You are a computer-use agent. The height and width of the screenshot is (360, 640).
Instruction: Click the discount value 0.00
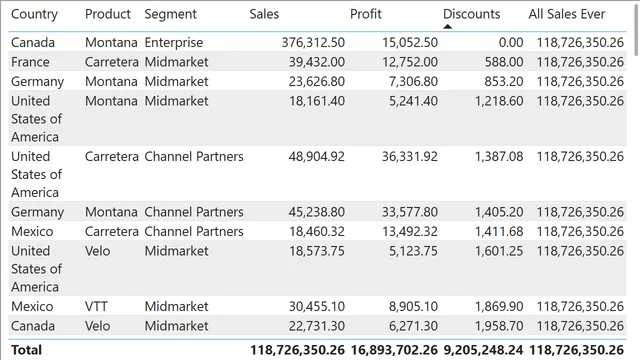511,42
